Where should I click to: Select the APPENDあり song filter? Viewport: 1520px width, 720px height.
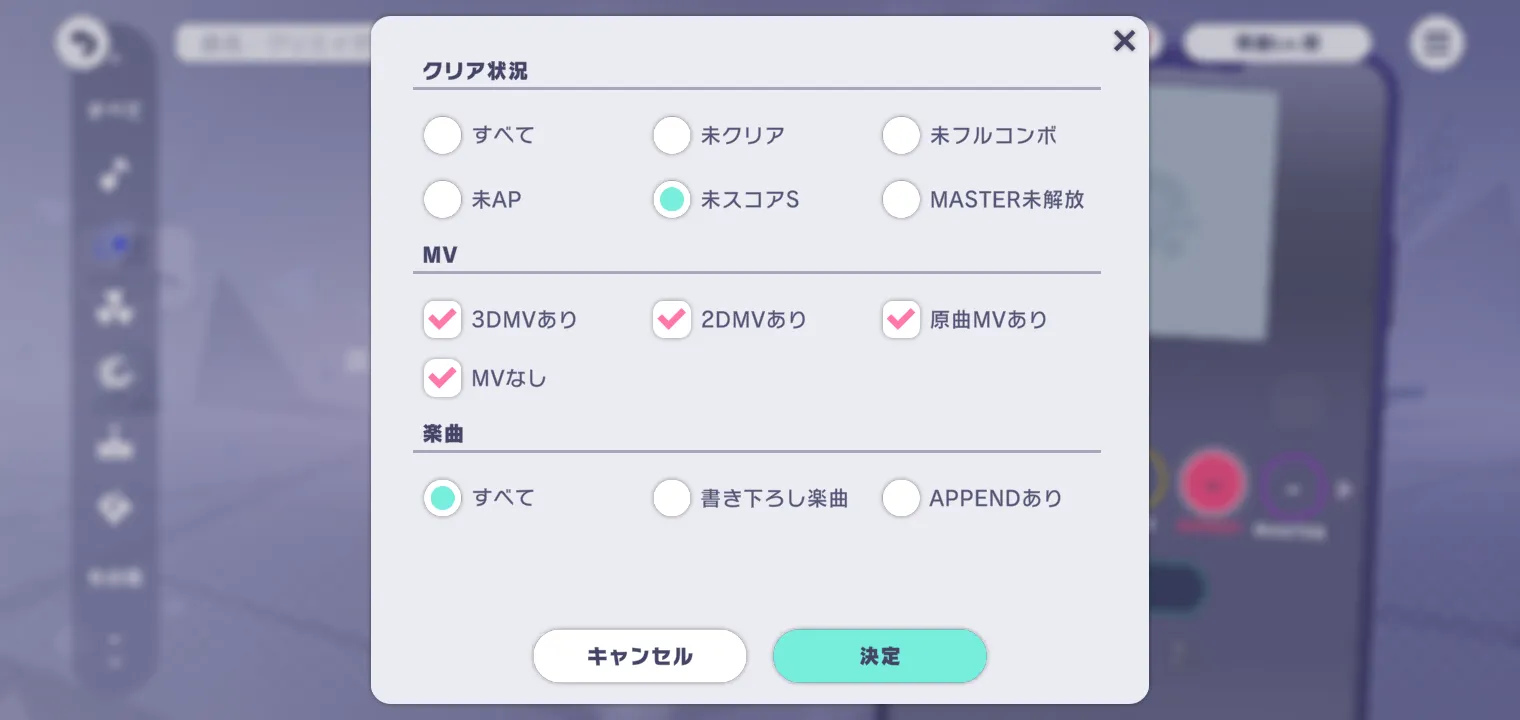coord(901,497)
